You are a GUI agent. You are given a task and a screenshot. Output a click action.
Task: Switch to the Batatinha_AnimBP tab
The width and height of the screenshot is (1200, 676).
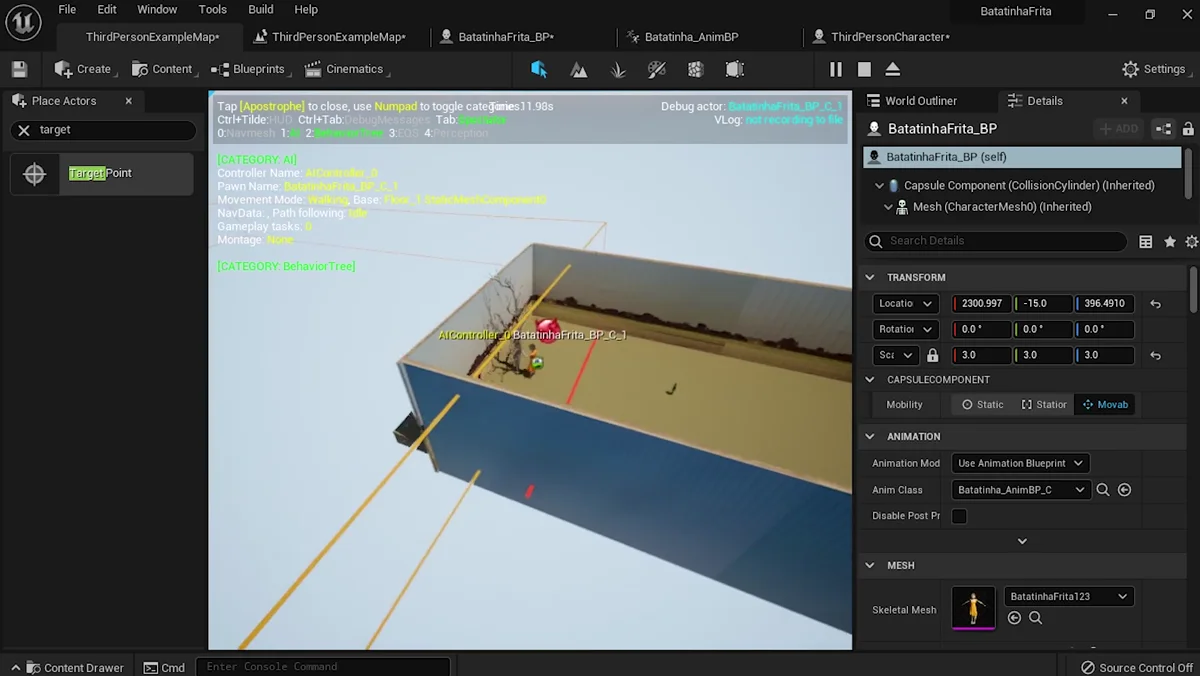[x=691, y=37]
